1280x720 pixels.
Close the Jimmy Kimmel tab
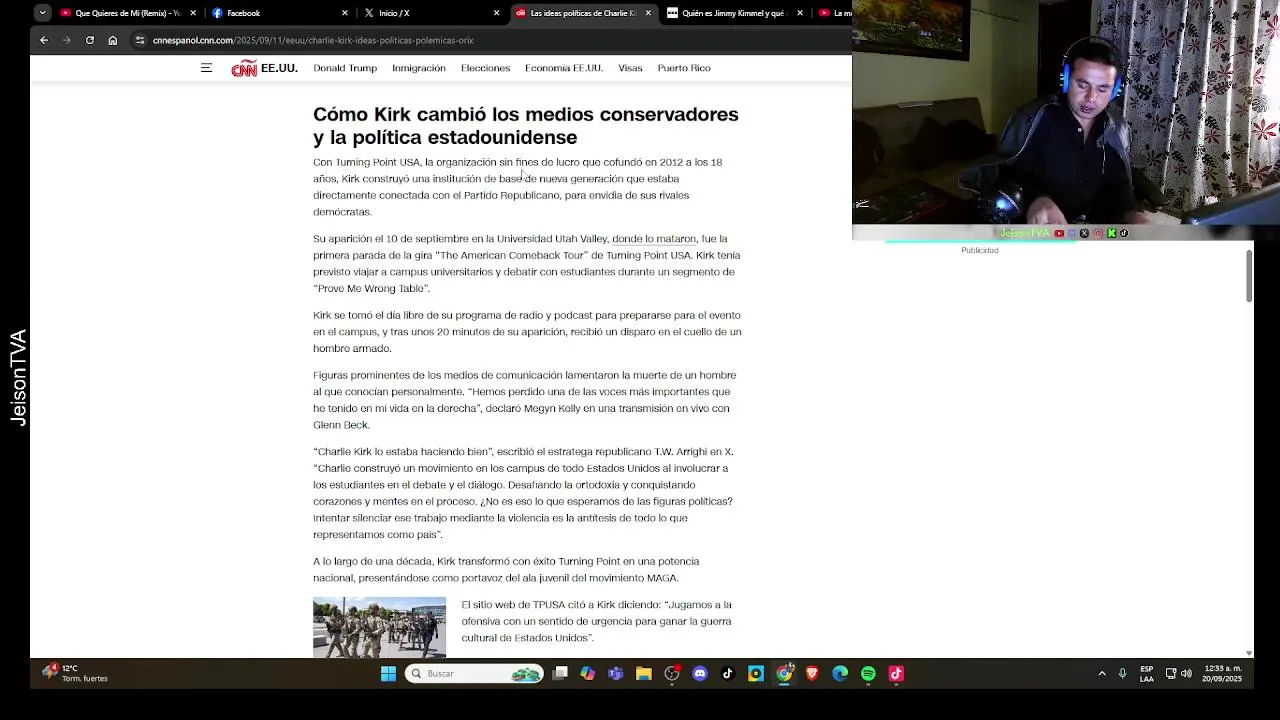pos(800,13)
